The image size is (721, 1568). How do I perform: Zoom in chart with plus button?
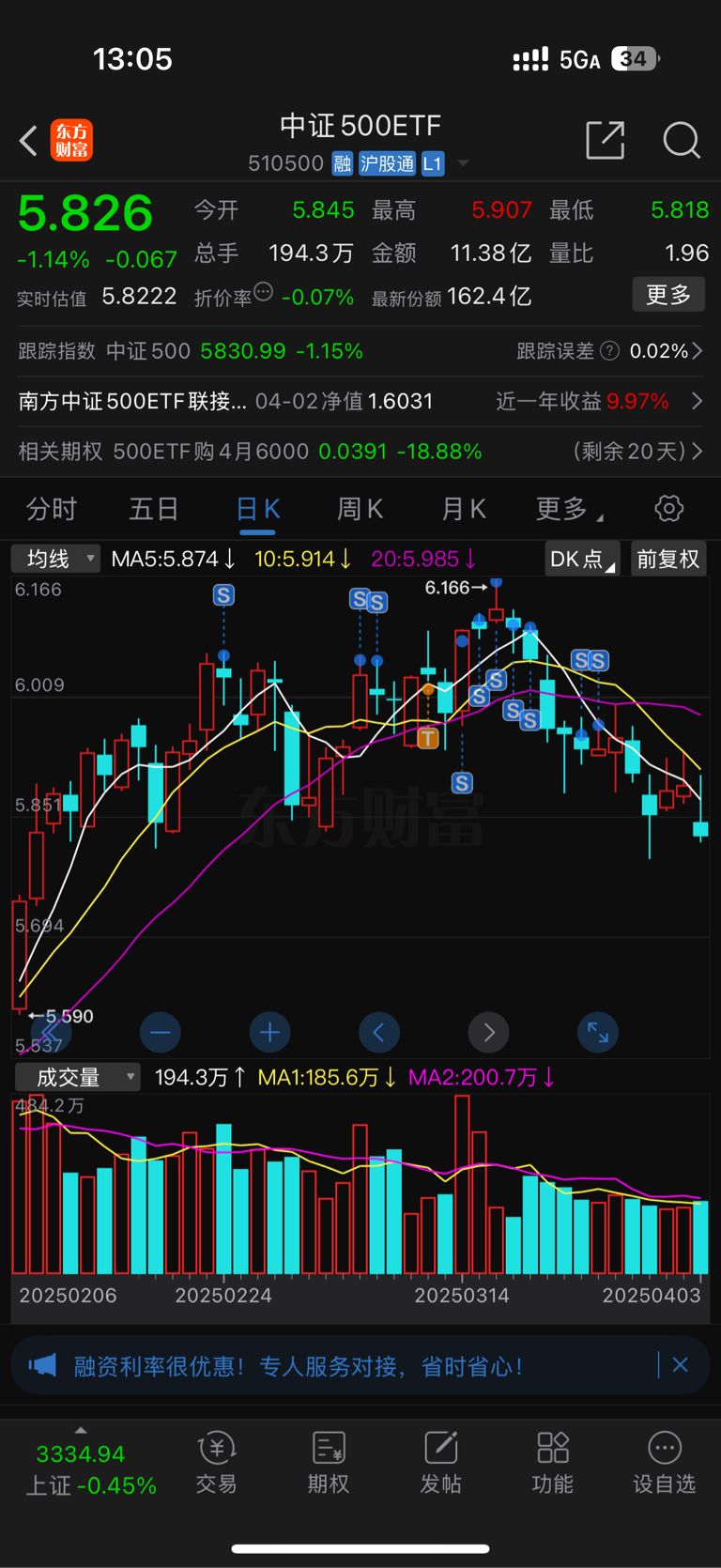pyautogui.click(x=269, y=1033)
